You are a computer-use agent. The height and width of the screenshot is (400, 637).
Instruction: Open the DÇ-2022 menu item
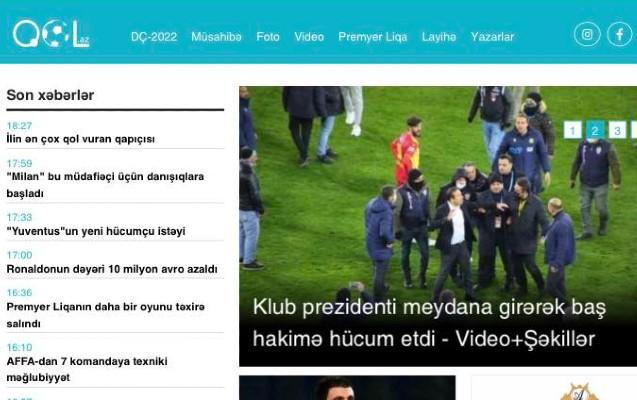point(154,37)
